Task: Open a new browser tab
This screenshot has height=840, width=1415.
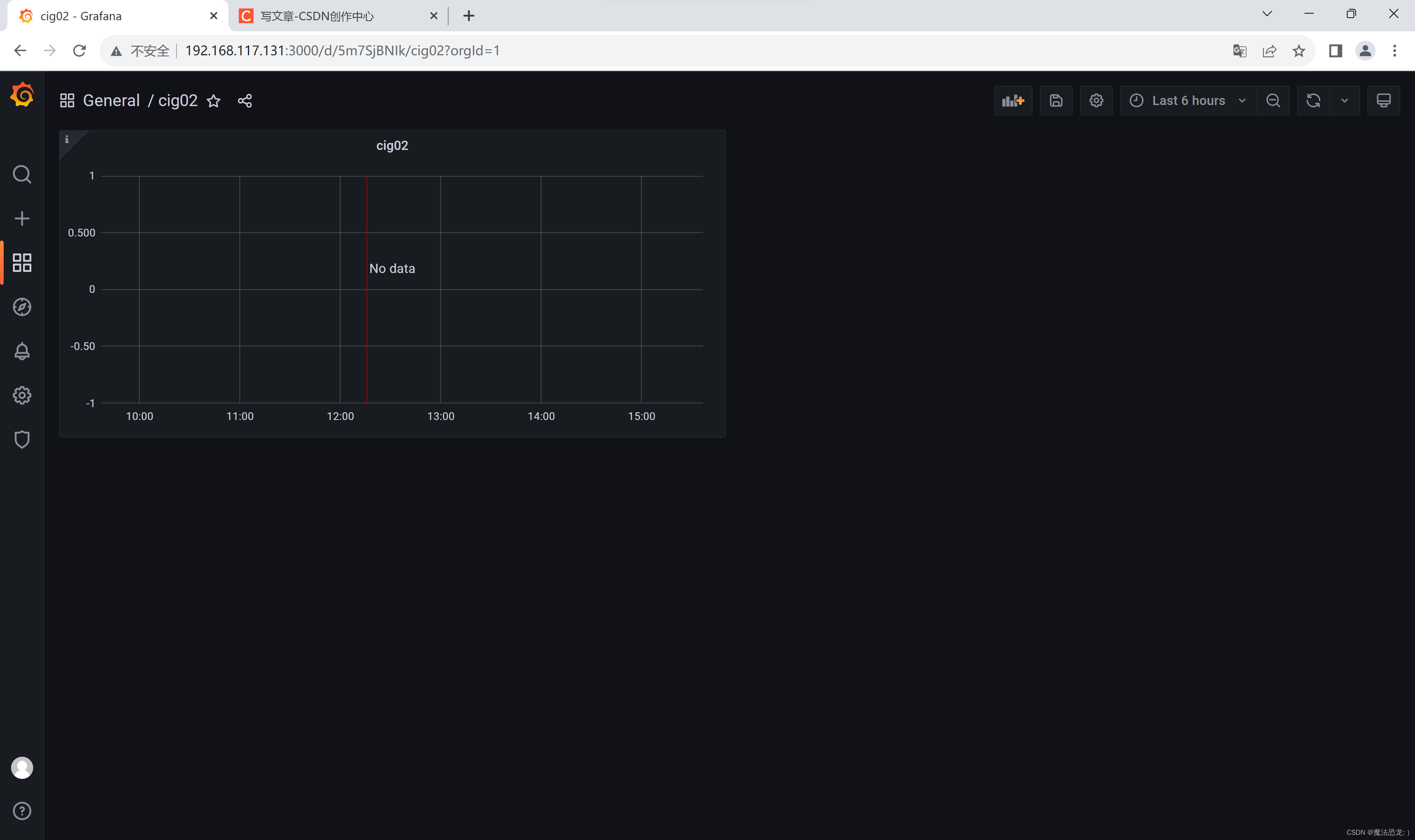Action: pos(469,16)
